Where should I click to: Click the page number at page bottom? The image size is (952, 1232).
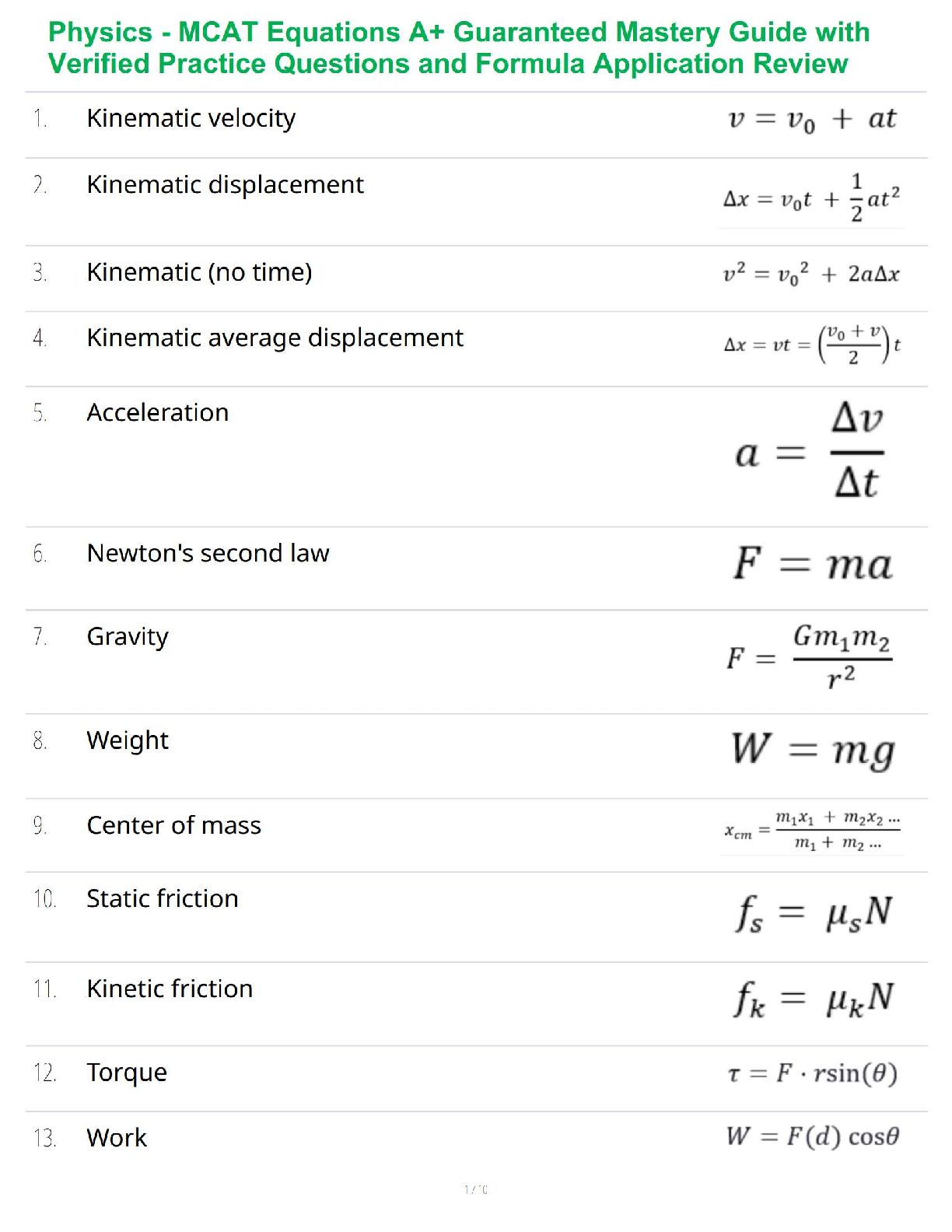[475, 1188]
